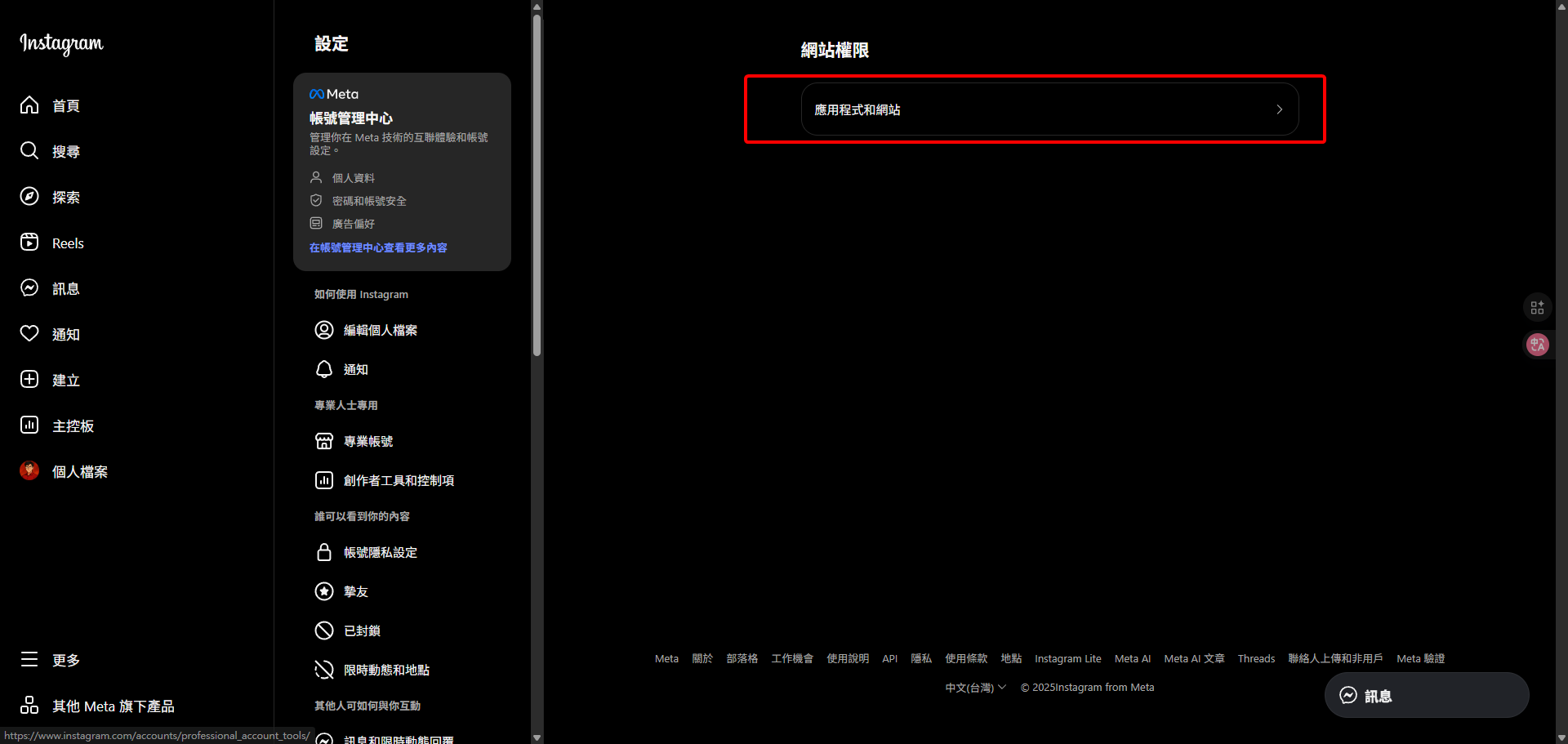Open 探索 explore compass icon
1568x744 pixels.
[29, 197]
